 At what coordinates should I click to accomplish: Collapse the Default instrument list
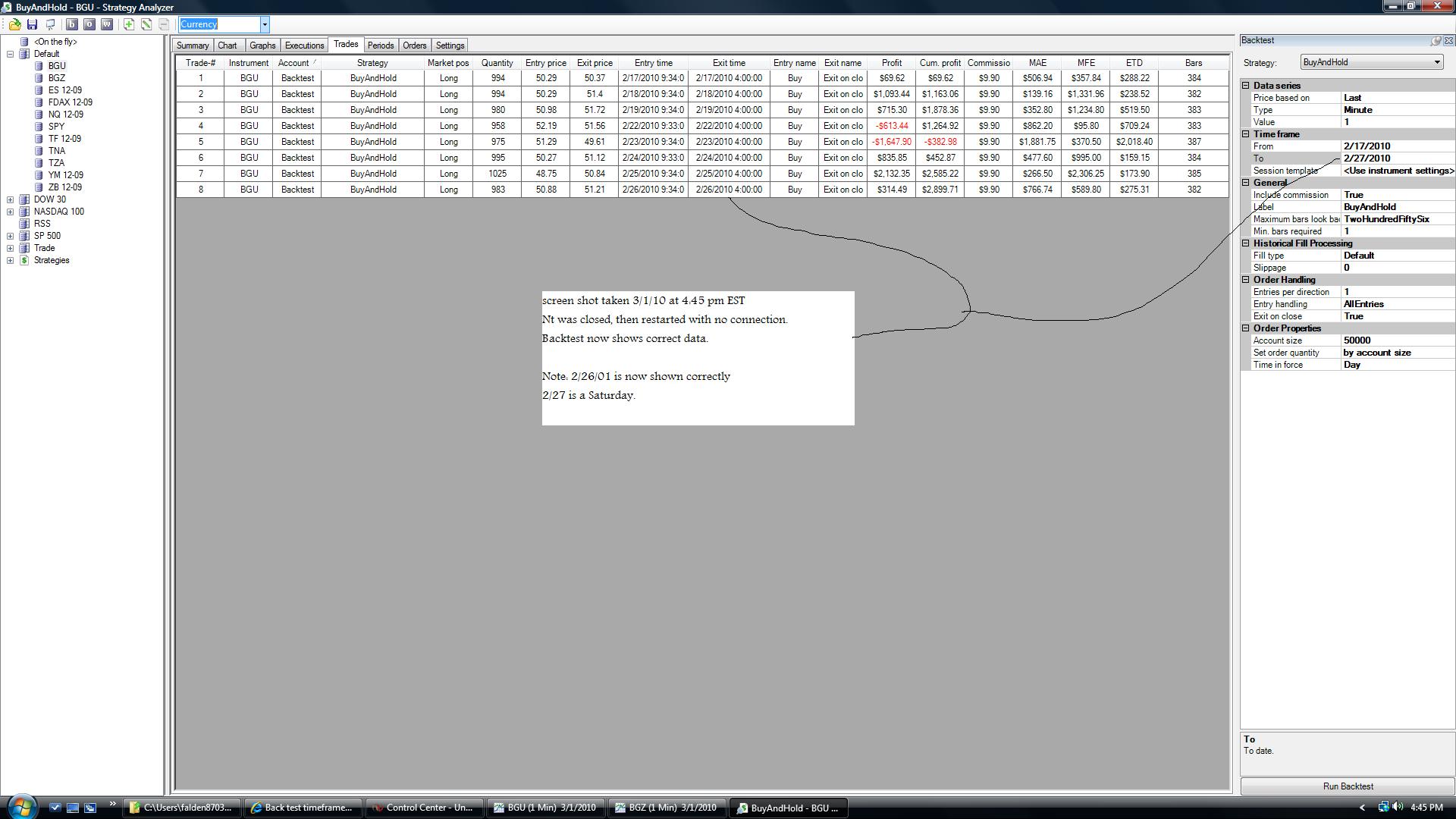(11, 54)
